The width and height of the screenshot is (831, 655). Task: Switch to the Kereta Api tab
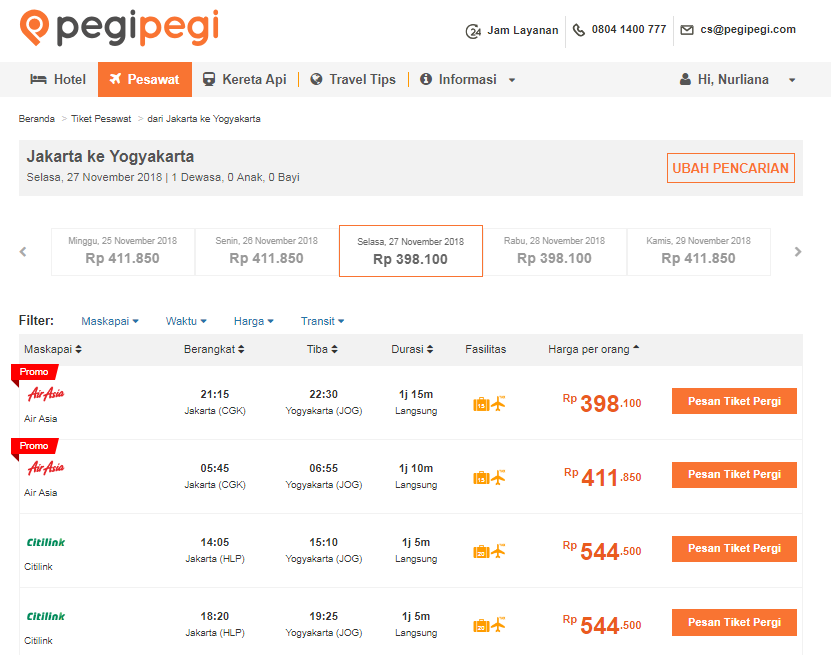(x=245, y=79)
